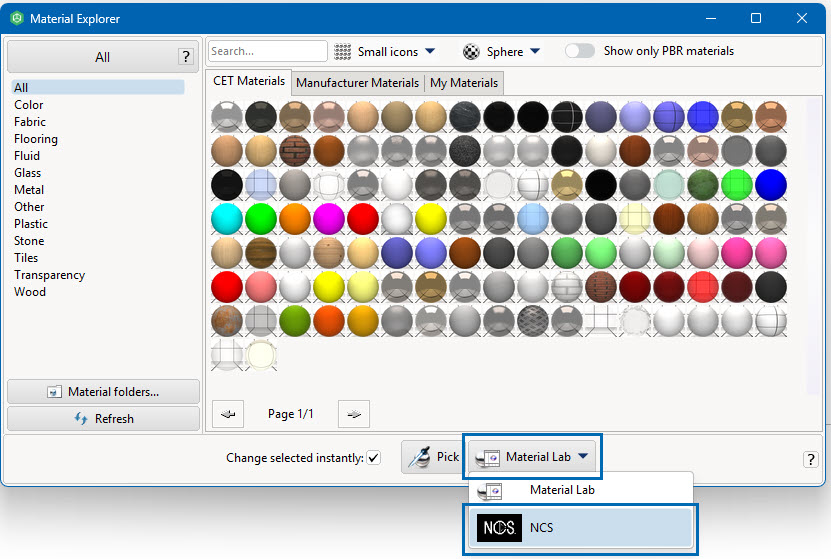Select the Wood category

click(30, 292)
